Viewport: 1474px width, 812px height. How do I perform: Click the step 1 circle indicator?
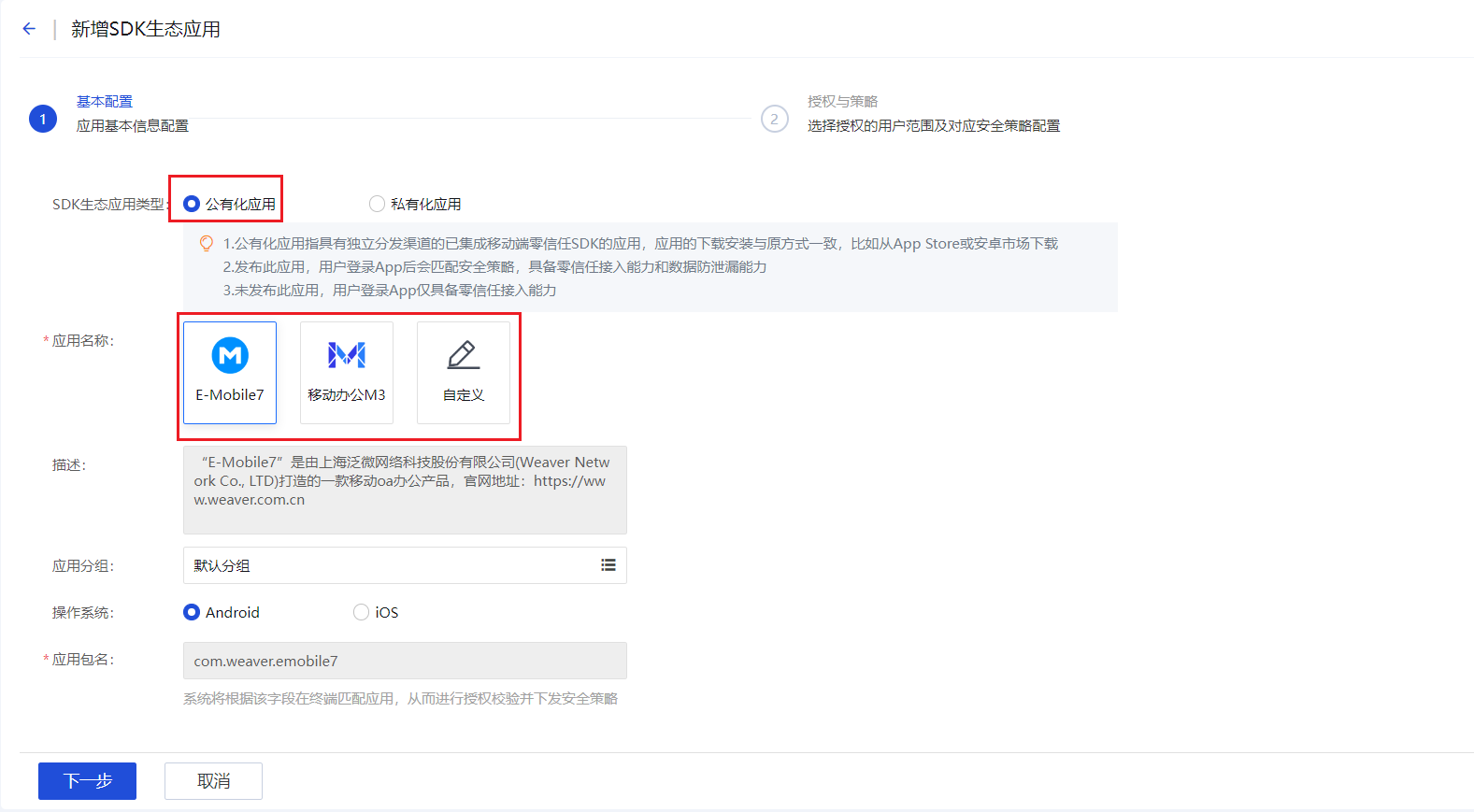43,120
